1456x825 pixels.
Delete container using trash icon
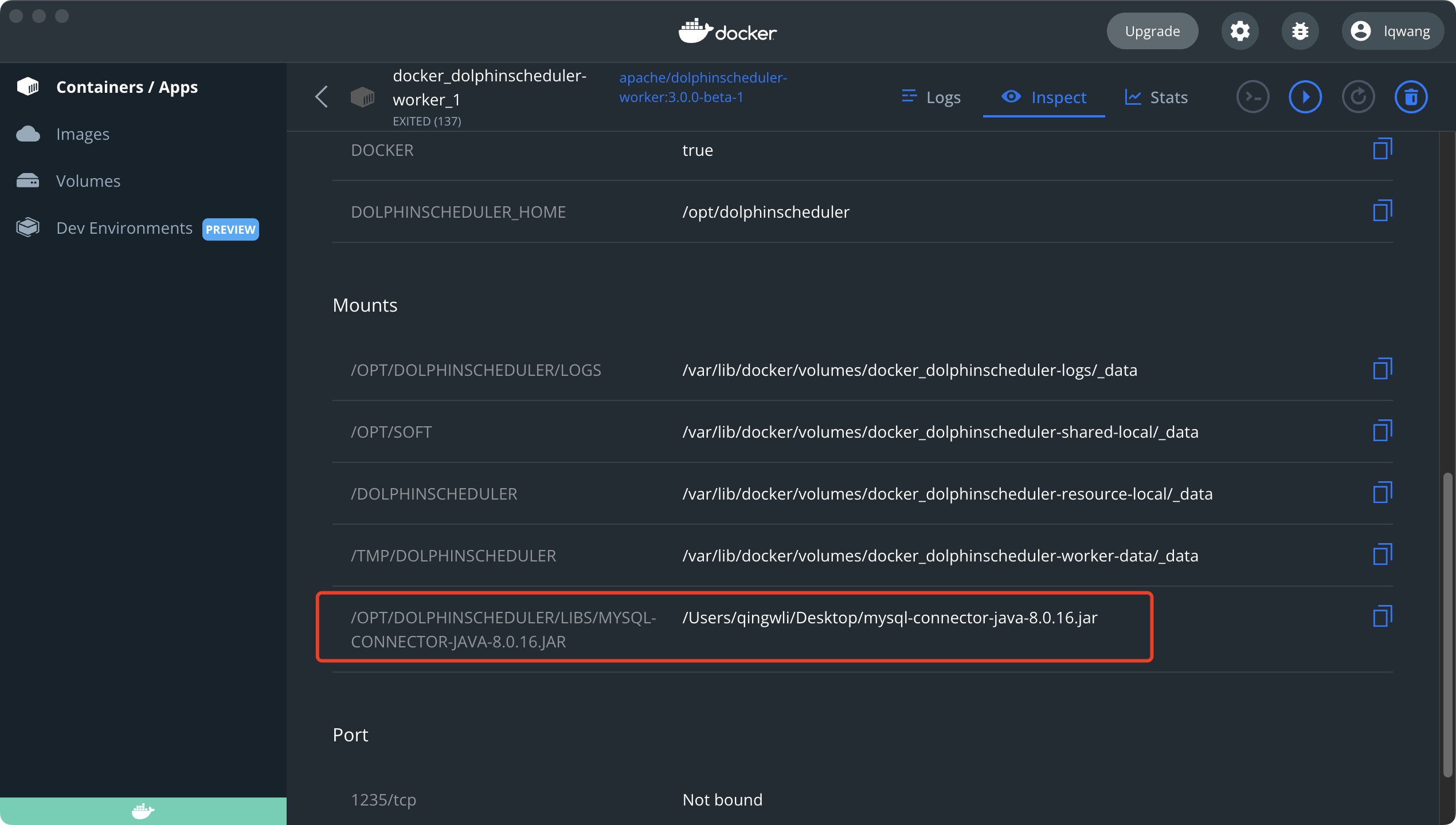(1411, 97)
